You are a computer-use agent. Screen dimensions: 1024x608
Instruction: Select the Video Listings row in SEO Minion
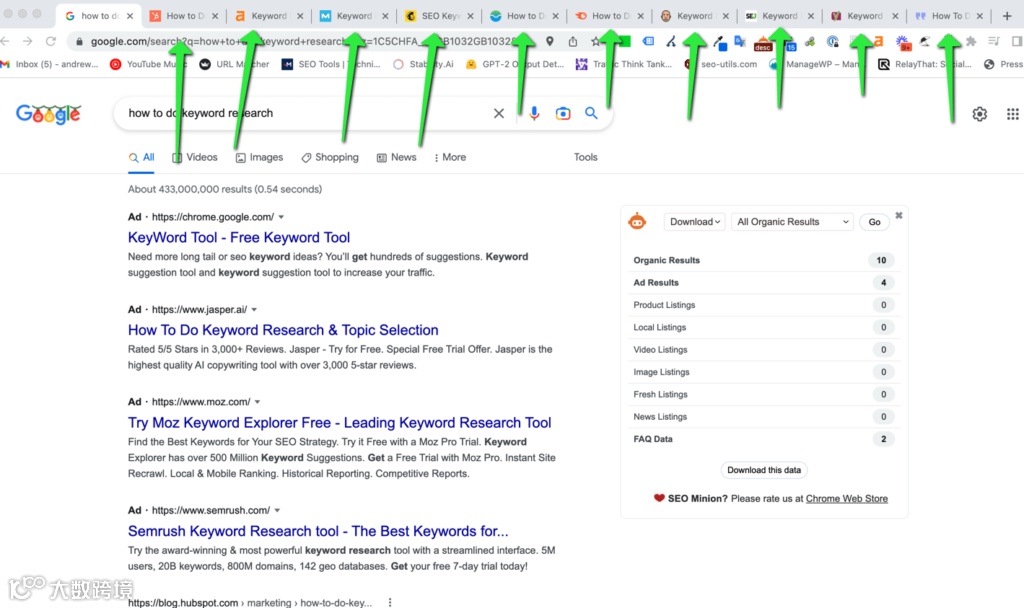763,349
